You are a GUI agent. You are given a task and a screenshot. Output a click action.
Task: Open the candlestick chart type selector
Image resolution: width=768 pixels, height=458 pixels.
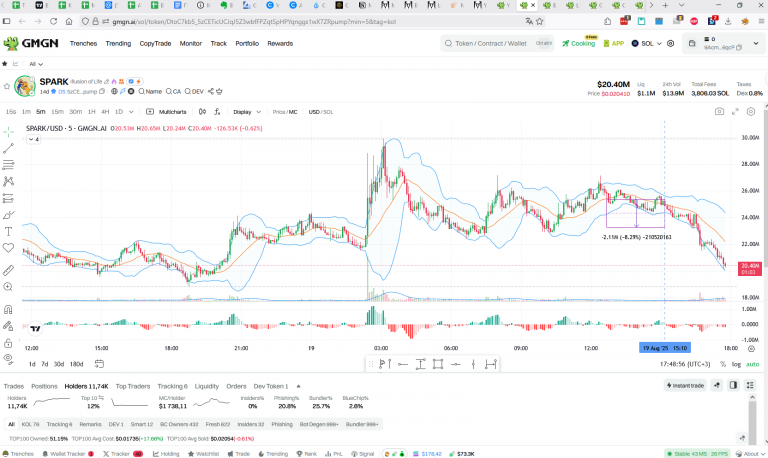click(x=202, y=112)
